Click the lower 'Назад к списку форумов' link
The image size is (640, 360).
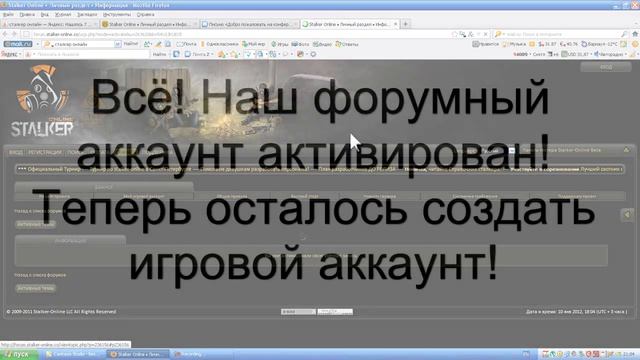[40, 275]
